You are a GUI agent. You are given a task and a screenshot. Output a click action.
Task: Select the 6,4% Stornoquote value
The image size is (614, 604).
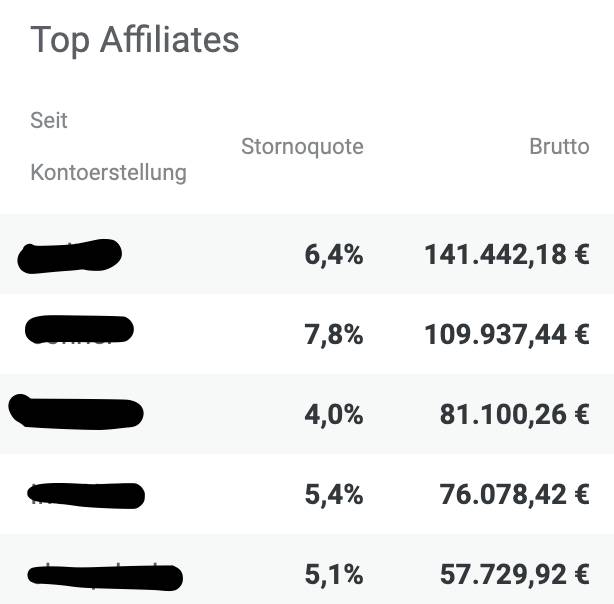click(x=334, y=255)
